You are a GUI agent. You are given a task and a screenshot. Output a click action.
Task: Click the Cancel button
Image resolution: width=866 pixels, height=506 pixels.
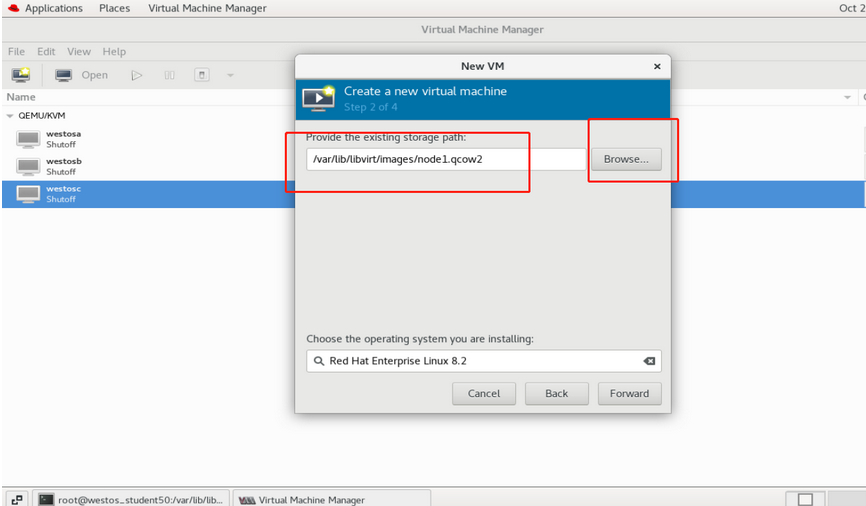pyautogui.click(x=484, y=393)
